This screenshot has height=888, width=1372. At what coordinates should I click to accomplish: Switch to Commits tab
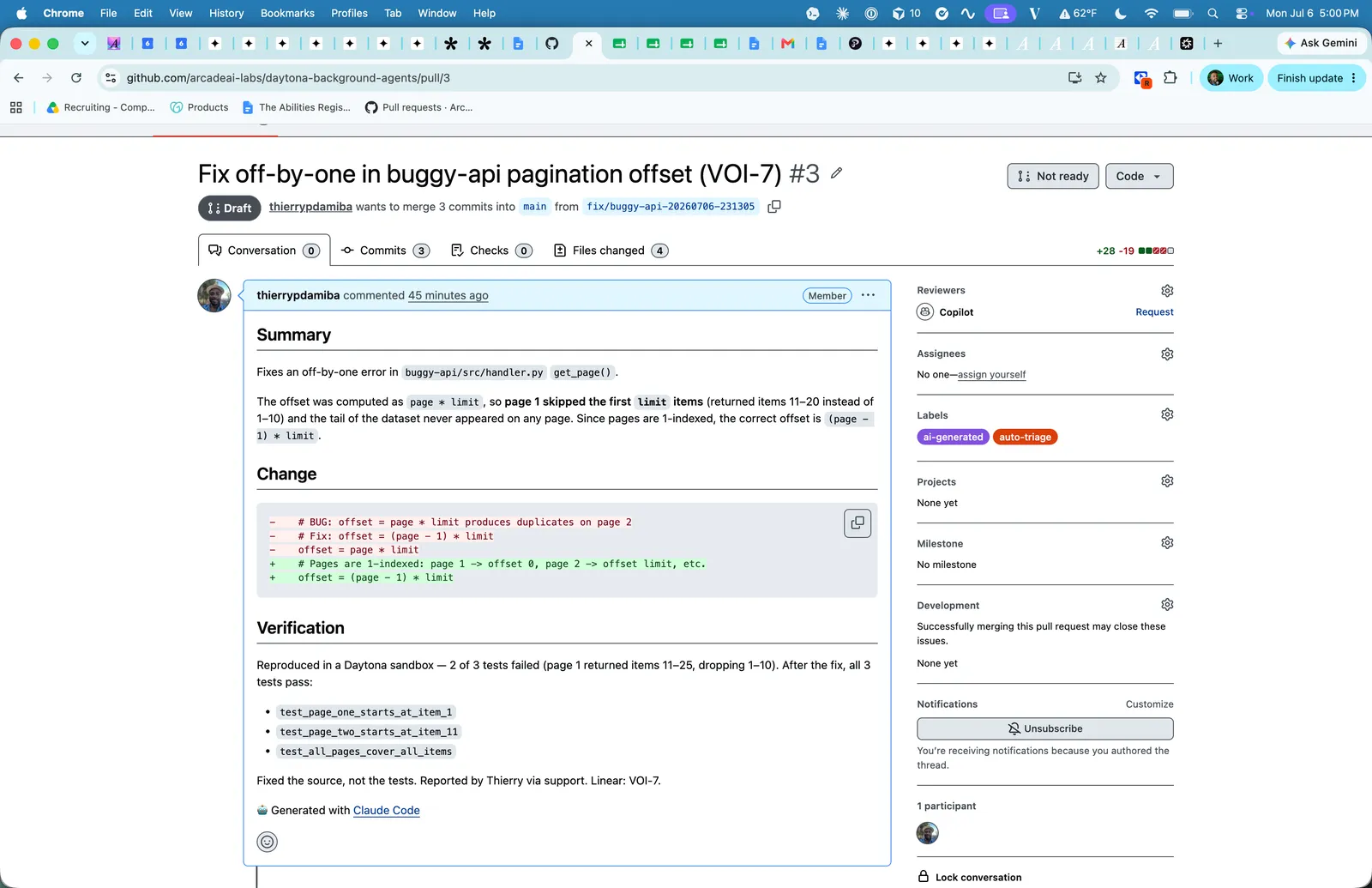coord(385,251)
